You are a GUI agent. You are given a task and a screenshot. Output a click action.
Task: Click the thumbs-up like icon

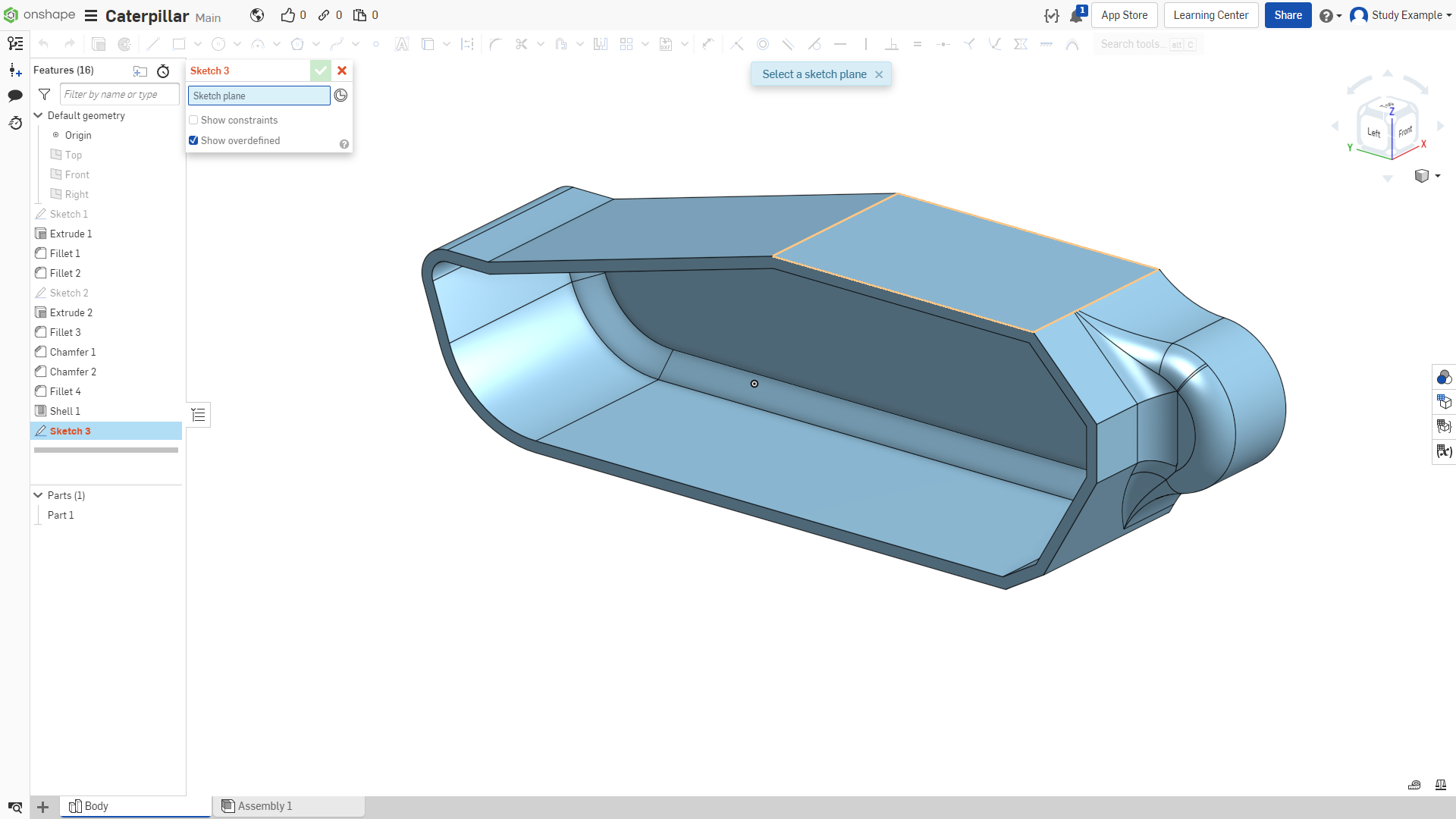[x=287, y=15]
